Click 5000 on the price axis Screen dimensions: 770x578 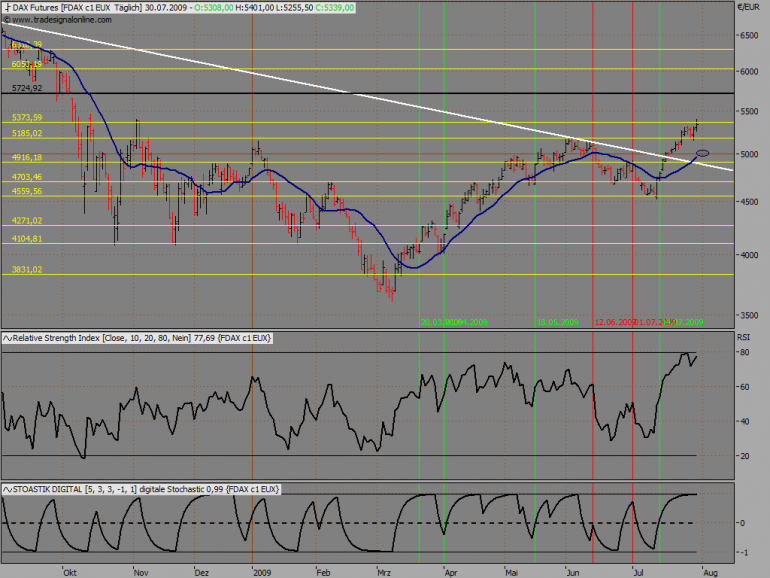coord(749,155)
